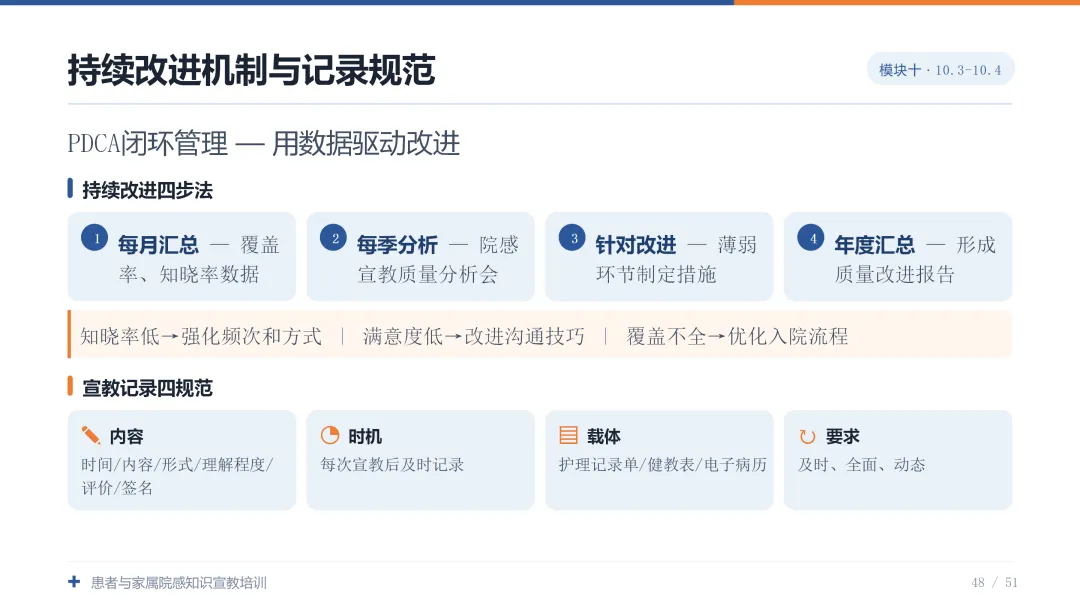Click the number 1 circle badge
The width and height of the screenshot is (1080, 608).
(94, 238)
